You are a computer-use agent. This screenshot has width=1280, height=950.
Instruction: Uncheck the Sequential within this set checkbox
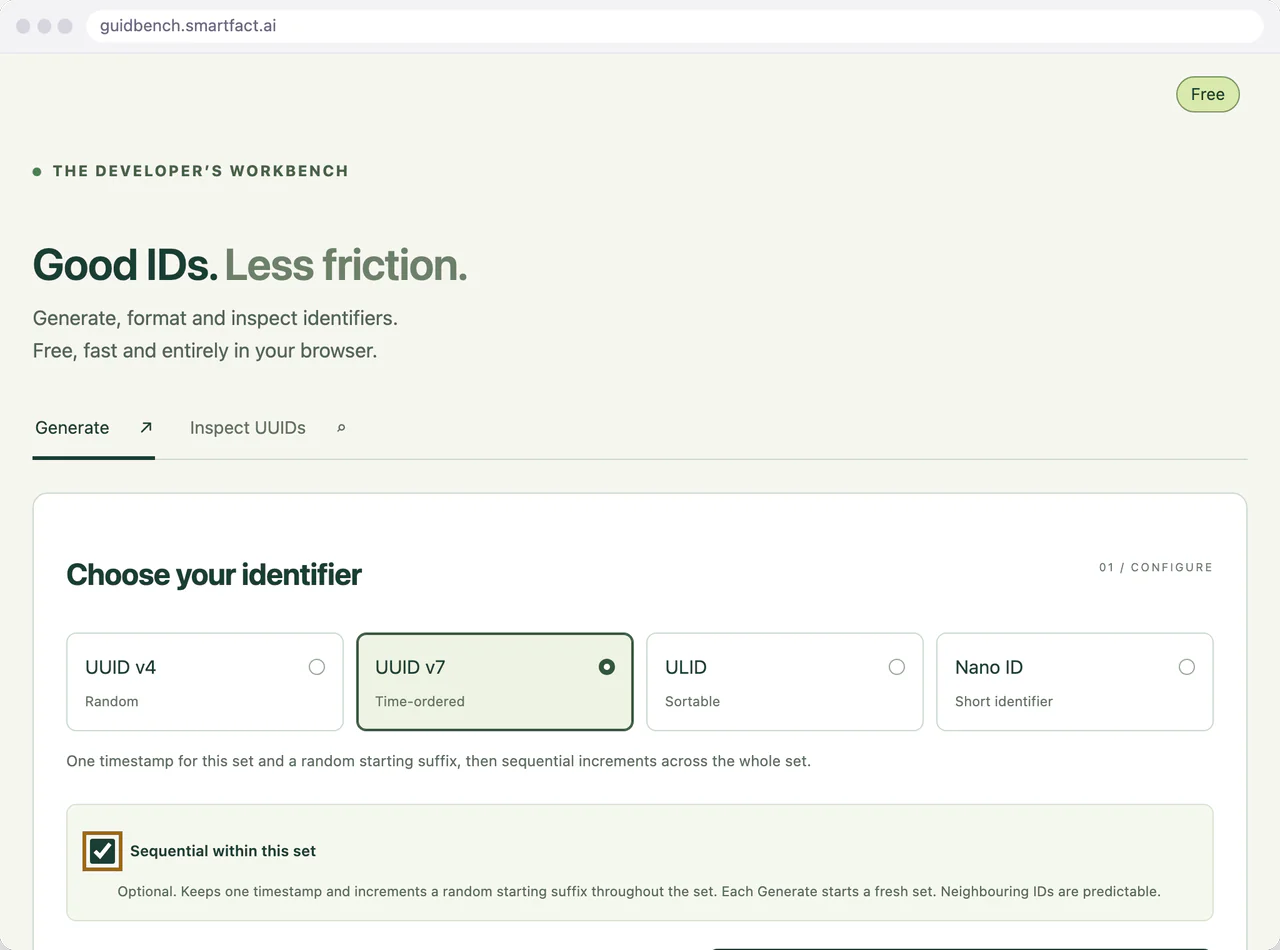tap(102, 851)
